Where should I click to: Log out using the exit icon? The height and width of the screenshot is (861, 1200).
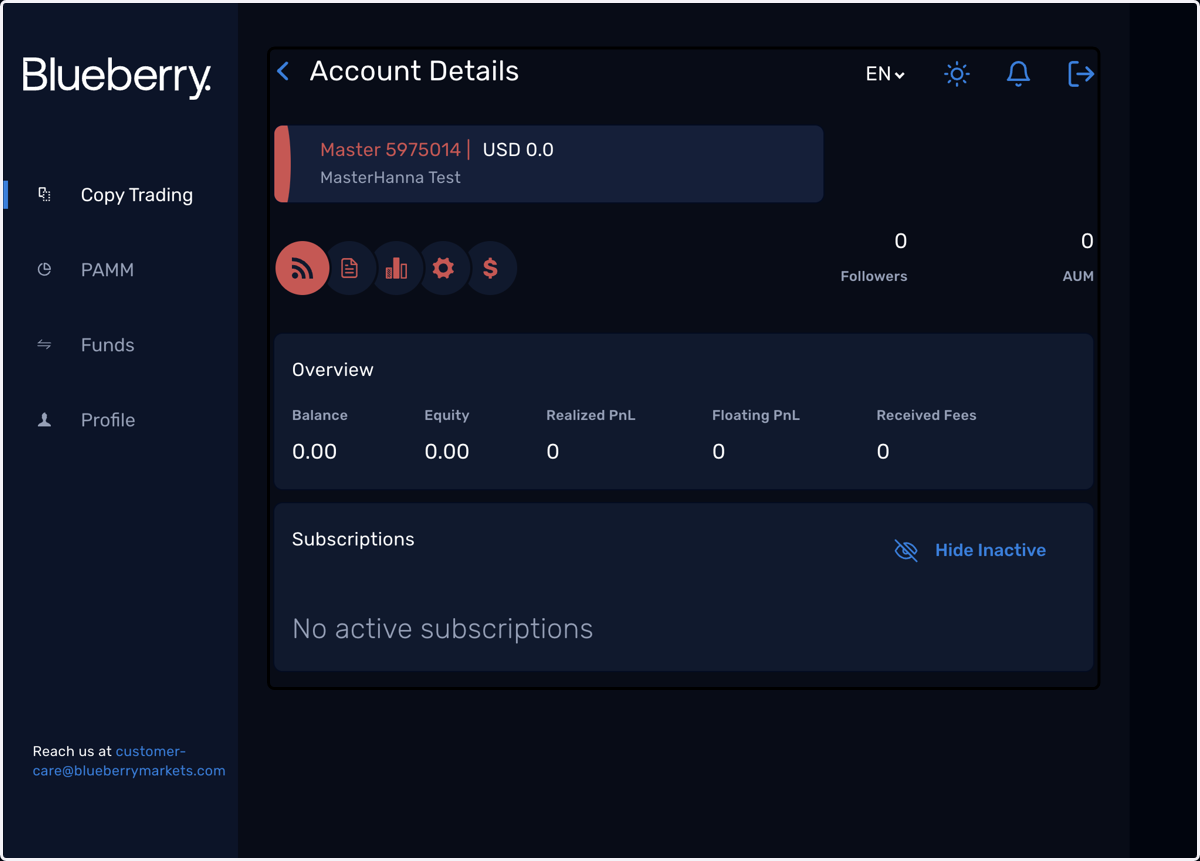[1081, 74]
